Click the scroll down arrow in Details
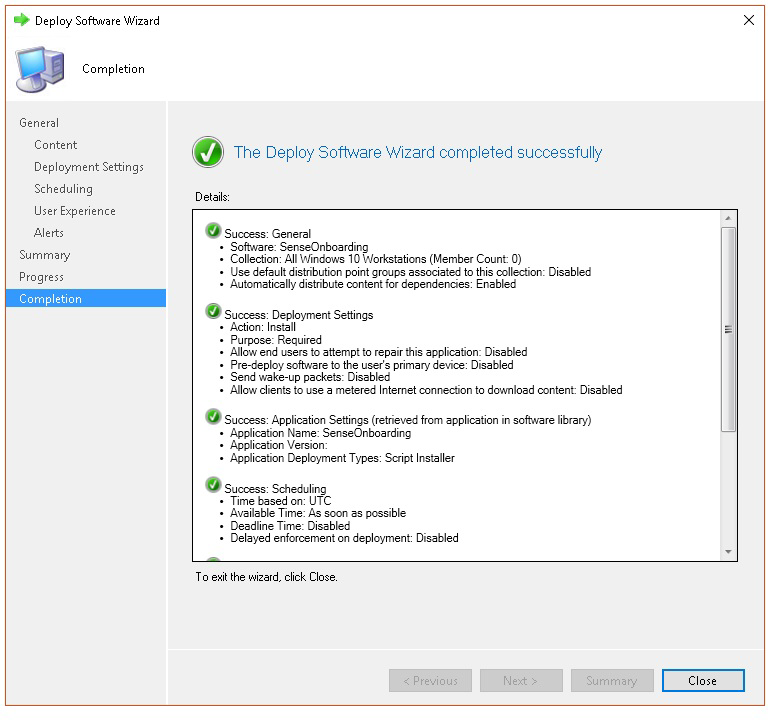781x722 pixels. point(728,552)
